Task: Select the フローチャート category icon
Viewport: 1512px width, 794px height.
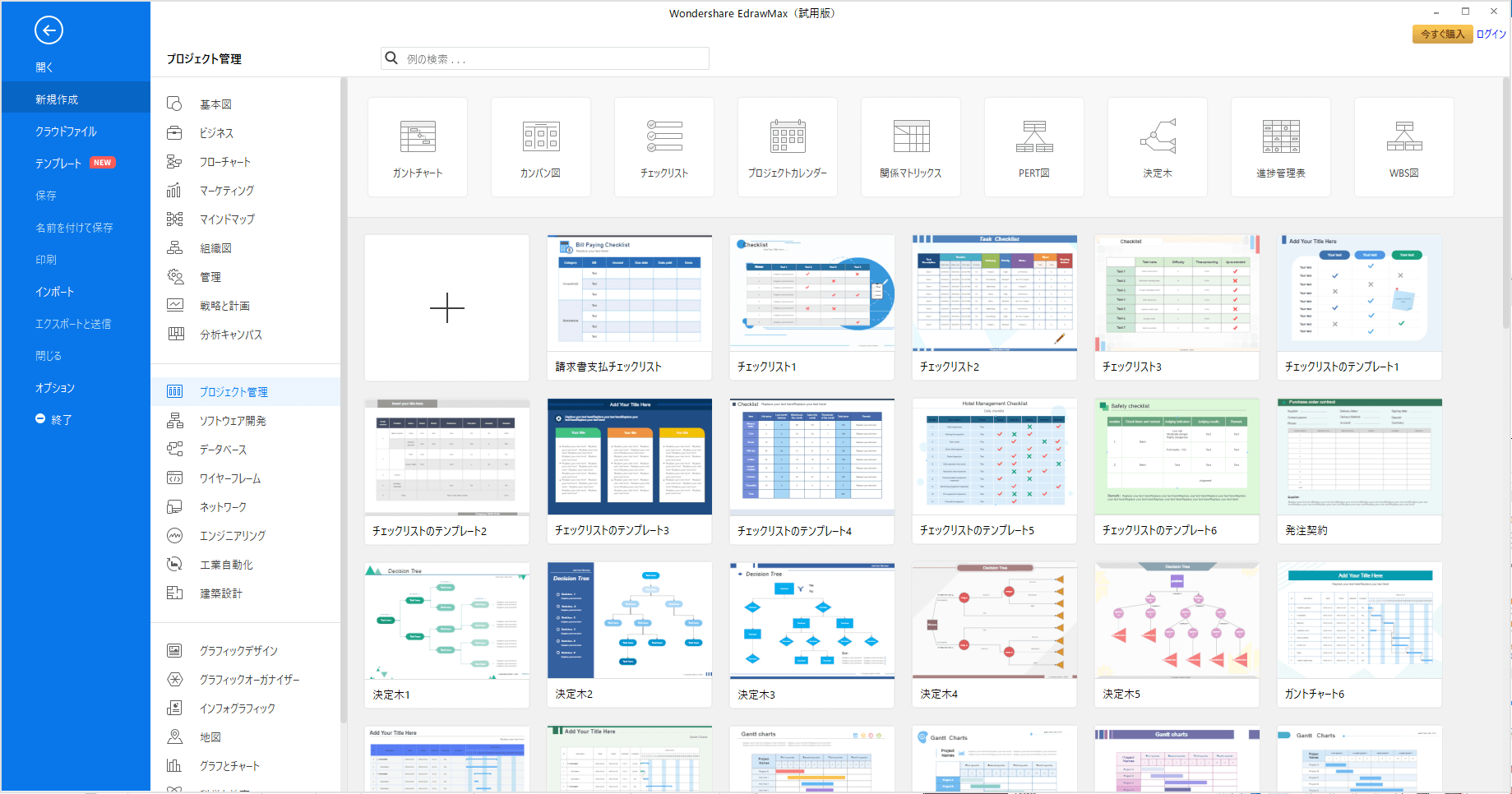Action: (174, 161)
